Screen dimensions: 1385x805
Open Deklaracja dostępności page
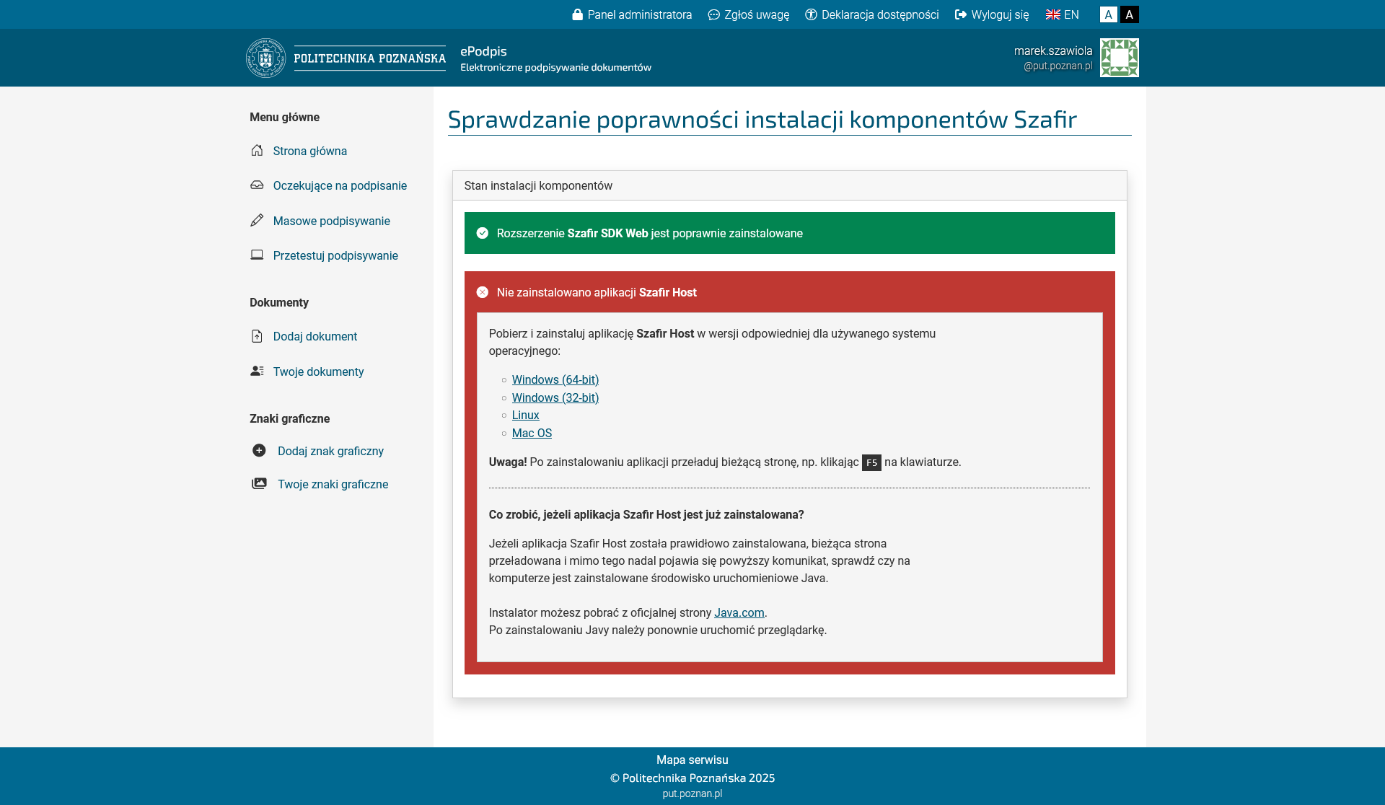872,15
